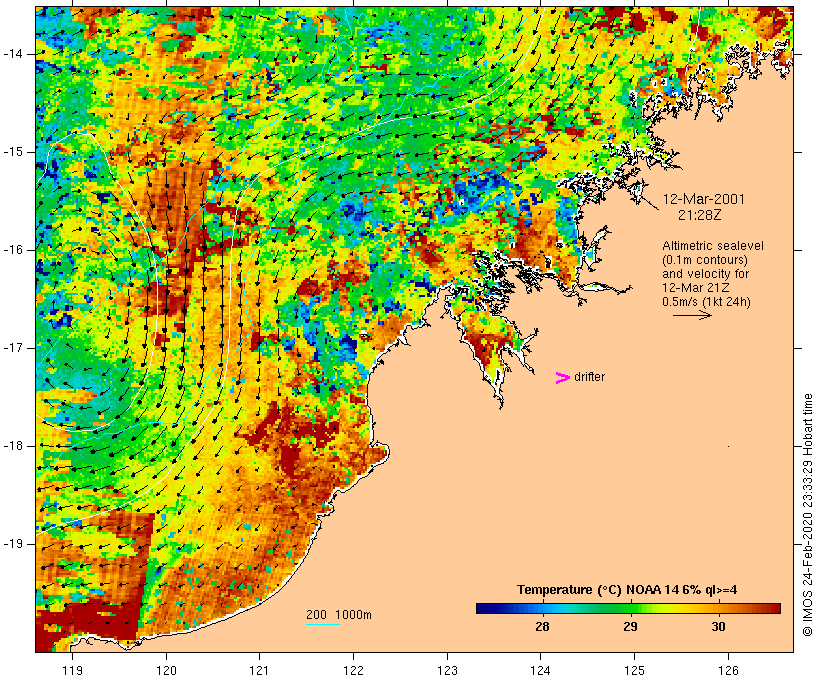The width and height of the screenshot is (820, 680).
Task: Click the colorbar tick label '29'
Action: click(x=630, y=626)
